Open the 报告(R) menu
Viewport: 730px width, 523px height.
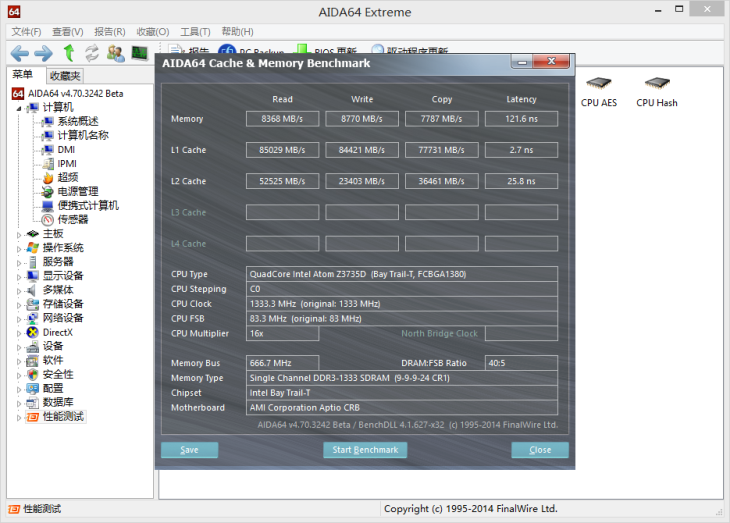pos(109,32)
